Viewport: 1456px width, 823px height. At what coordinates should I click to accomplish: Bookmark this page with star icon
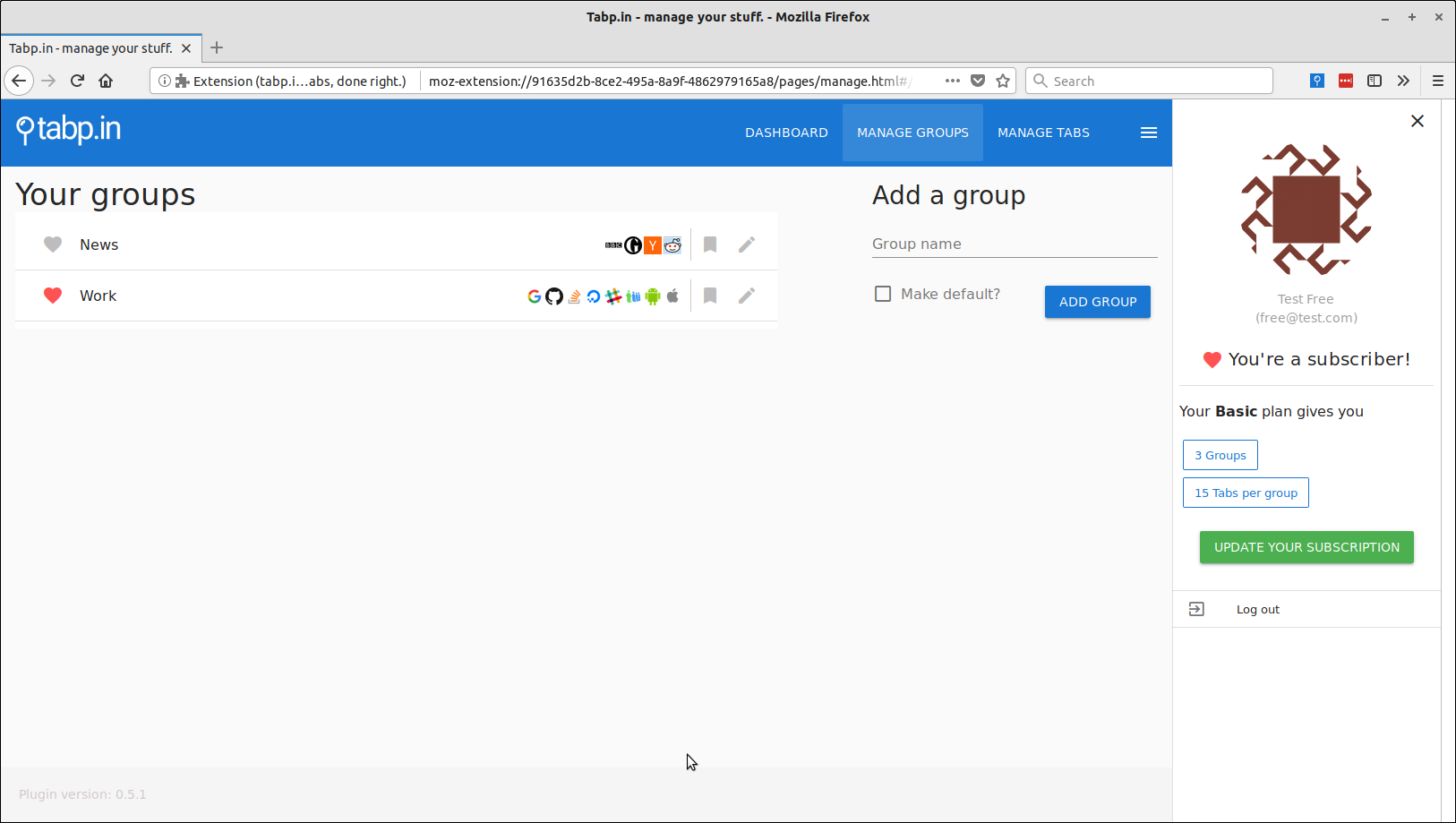point(1003,81)
